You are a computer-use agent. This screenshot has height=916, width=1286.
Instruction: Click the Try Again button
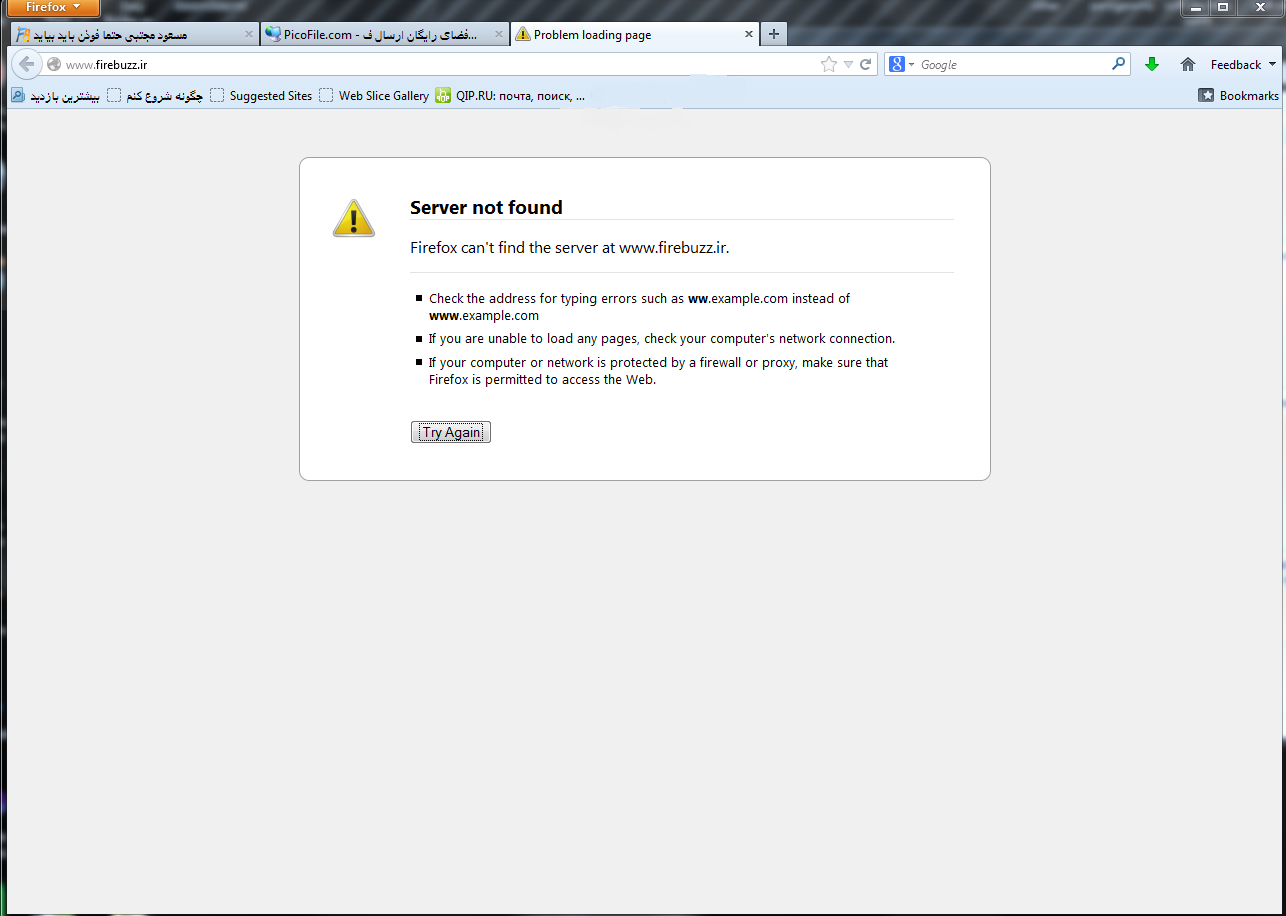451,432
